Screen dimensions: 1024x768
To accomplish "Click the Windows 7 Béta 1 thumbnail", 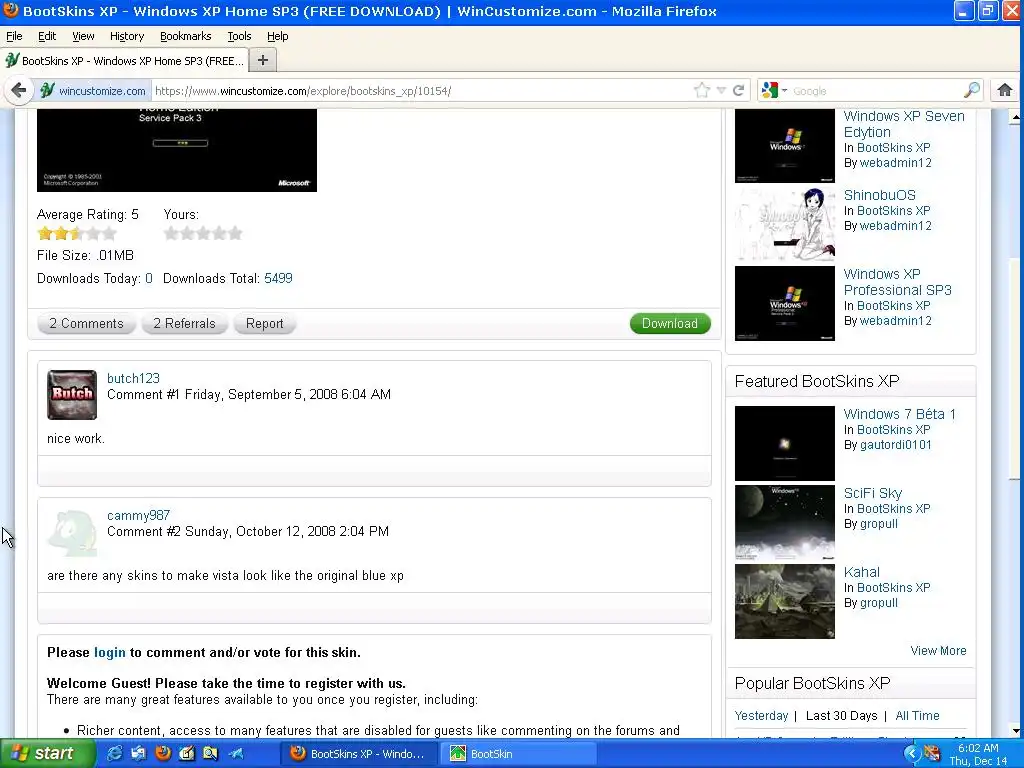I will point(784,443).
